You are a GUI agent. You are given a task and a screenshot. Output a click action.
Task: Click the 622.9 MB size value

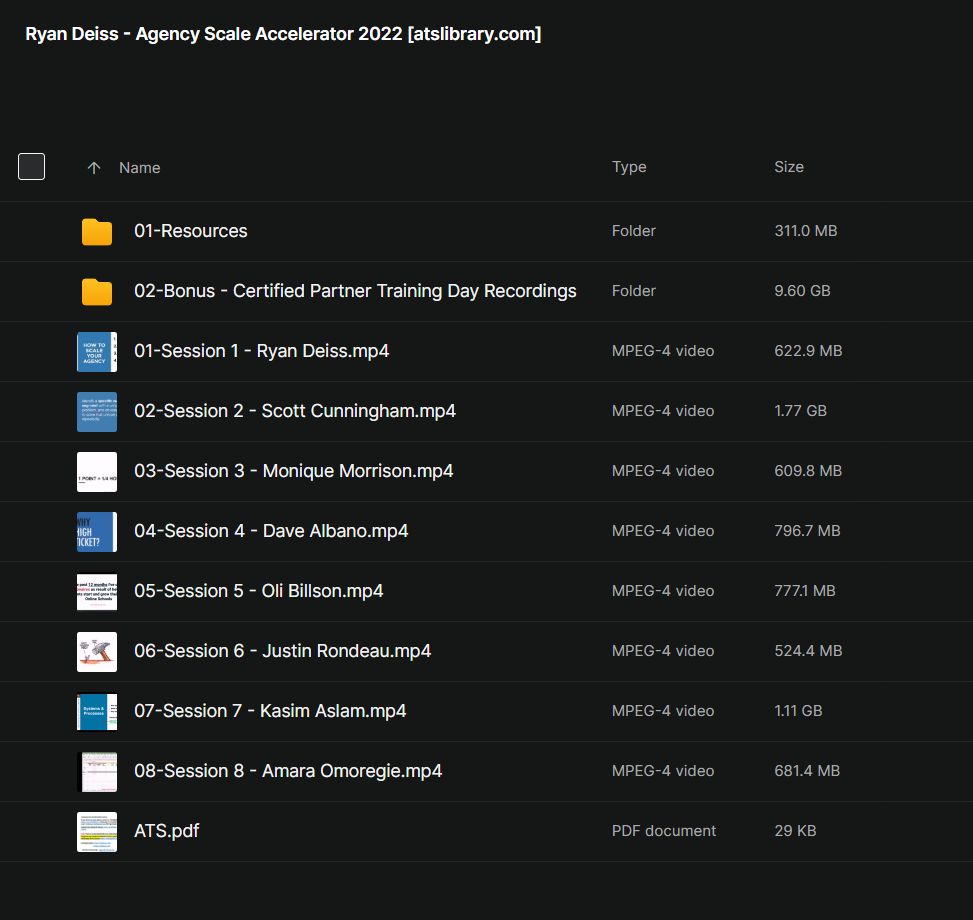click(x=808, y=351)
